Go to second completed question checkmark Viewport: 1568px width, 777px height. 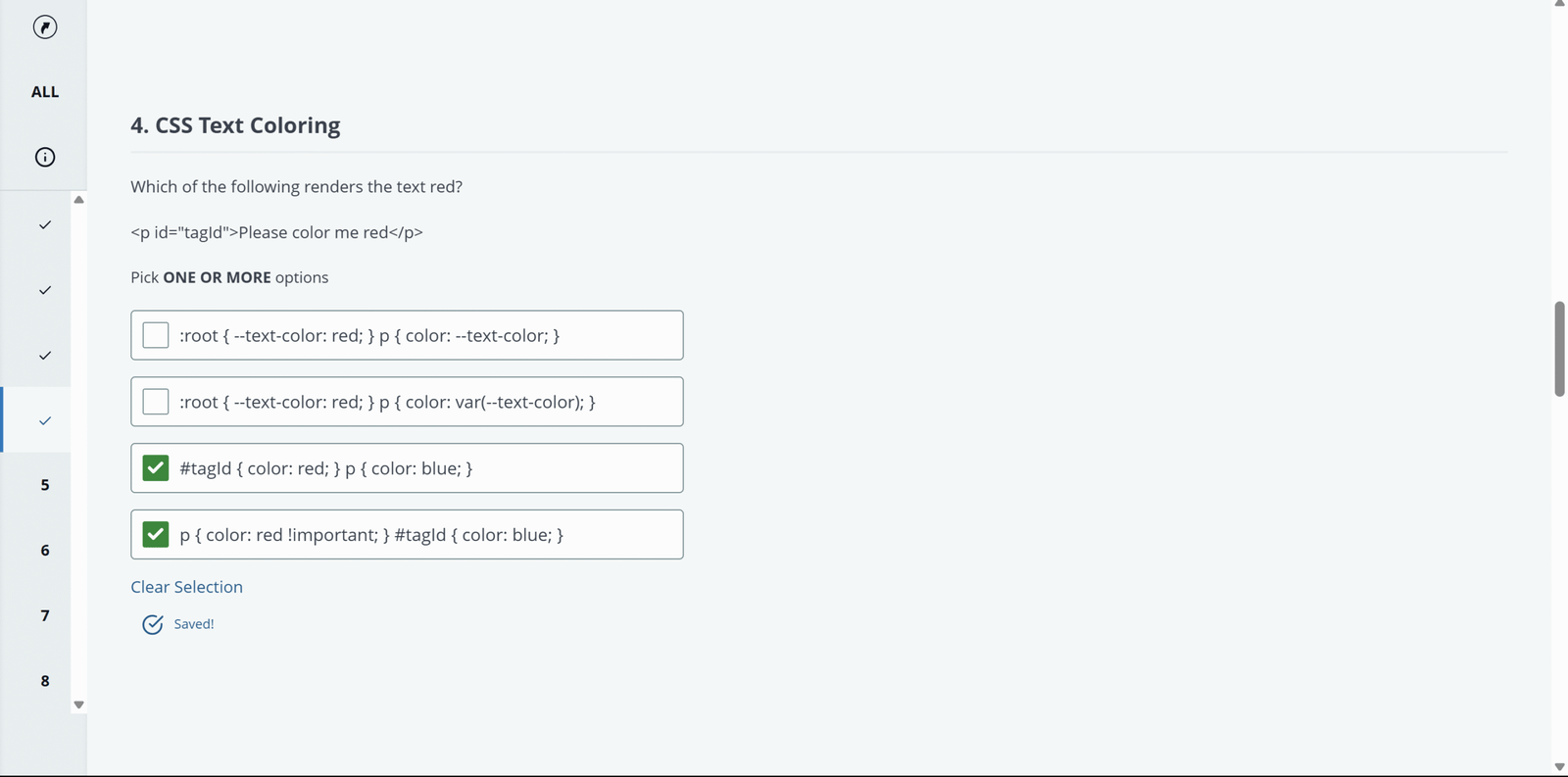click(45, 290)
